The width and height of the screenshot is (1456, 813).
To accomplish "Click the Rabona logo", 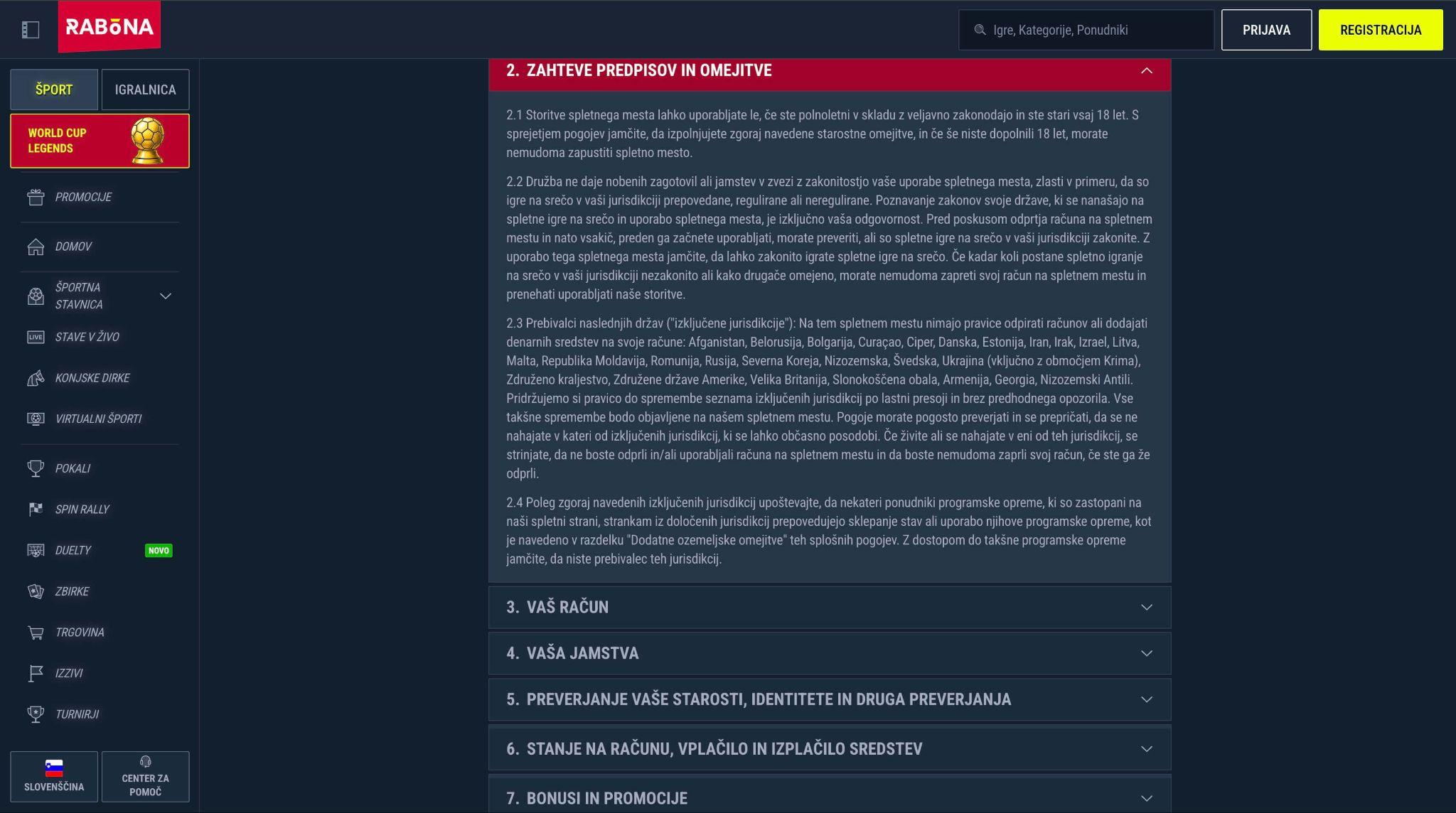I will [x=109, y=27].
